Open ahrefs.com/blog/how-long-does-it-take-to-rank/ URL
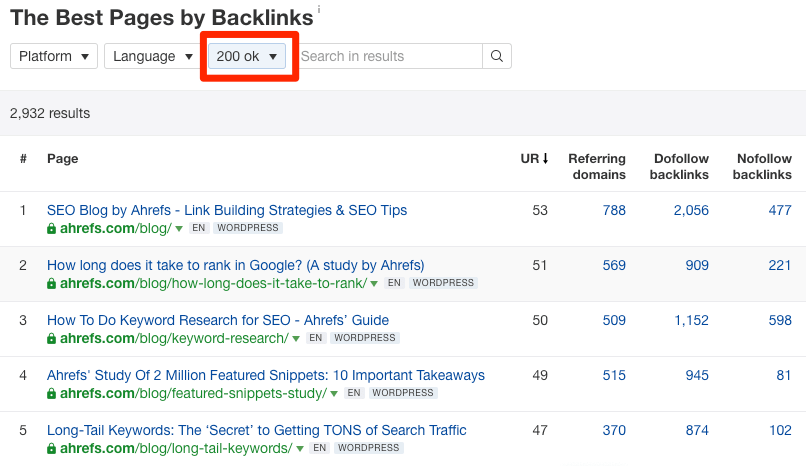This screenshot has width=806, height=466. coord(213,283)
